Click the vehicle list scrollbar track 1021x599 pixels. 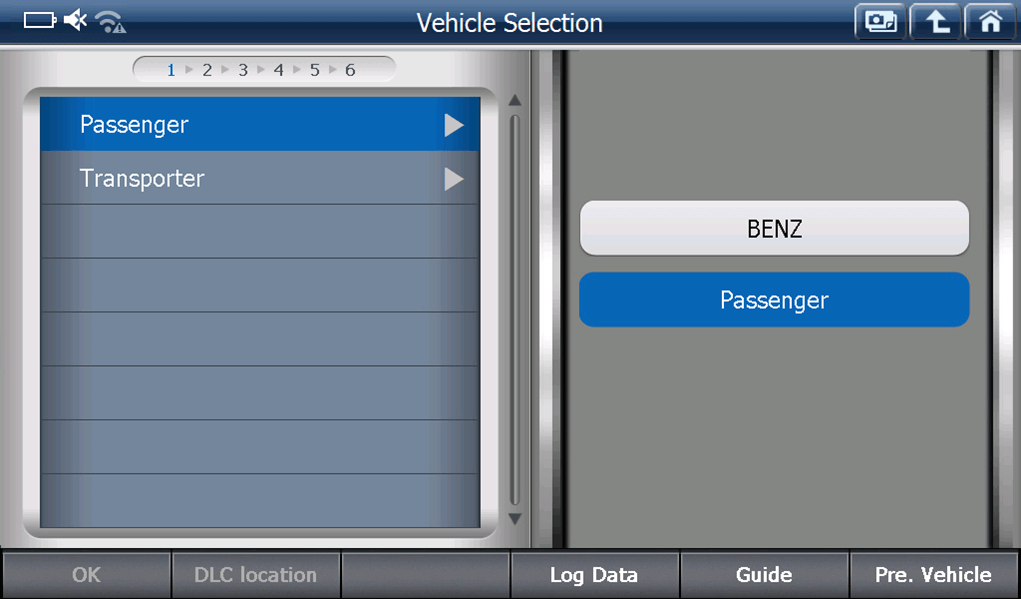coord(515,310)
